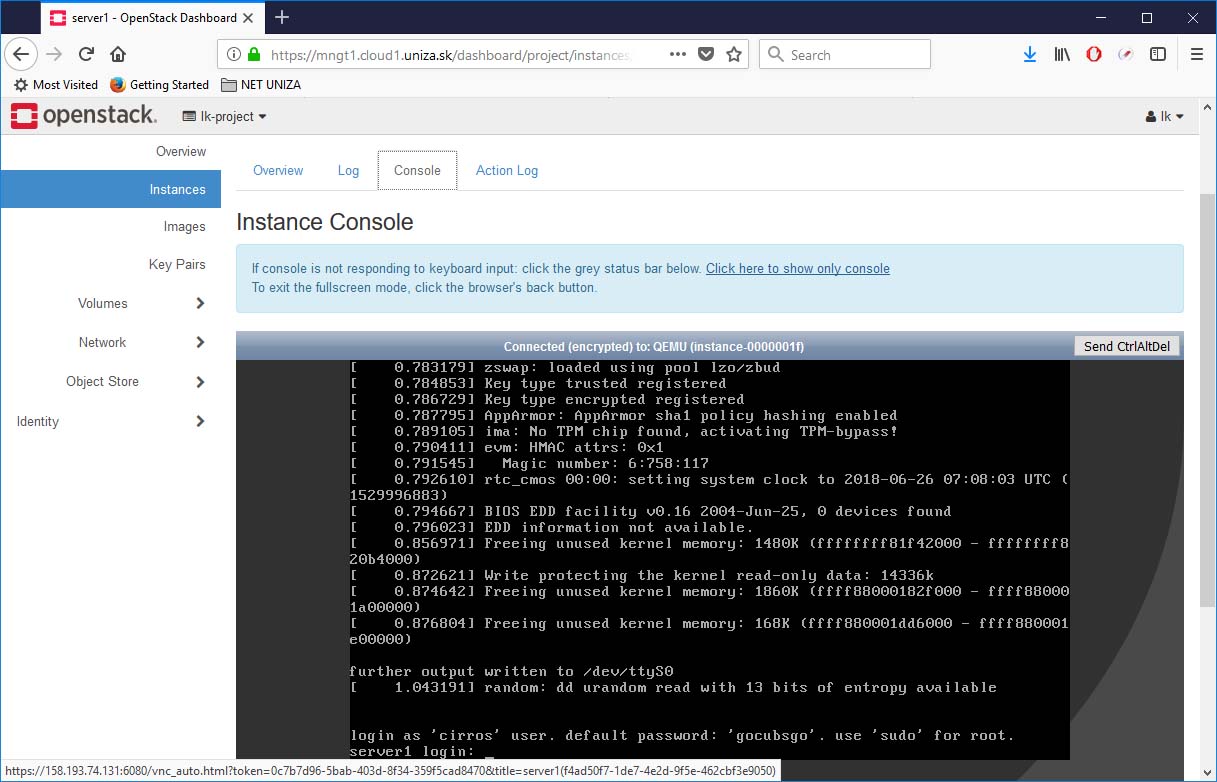The height and width of the screenshot is (782, 1217).
Task: Open the Library icon
Action: tap(1062, 55)
